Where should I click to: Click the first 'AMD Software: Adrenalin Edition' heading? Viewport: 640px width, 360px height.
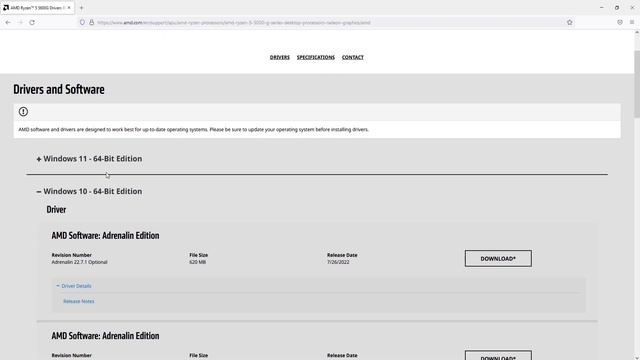(105, 236)
